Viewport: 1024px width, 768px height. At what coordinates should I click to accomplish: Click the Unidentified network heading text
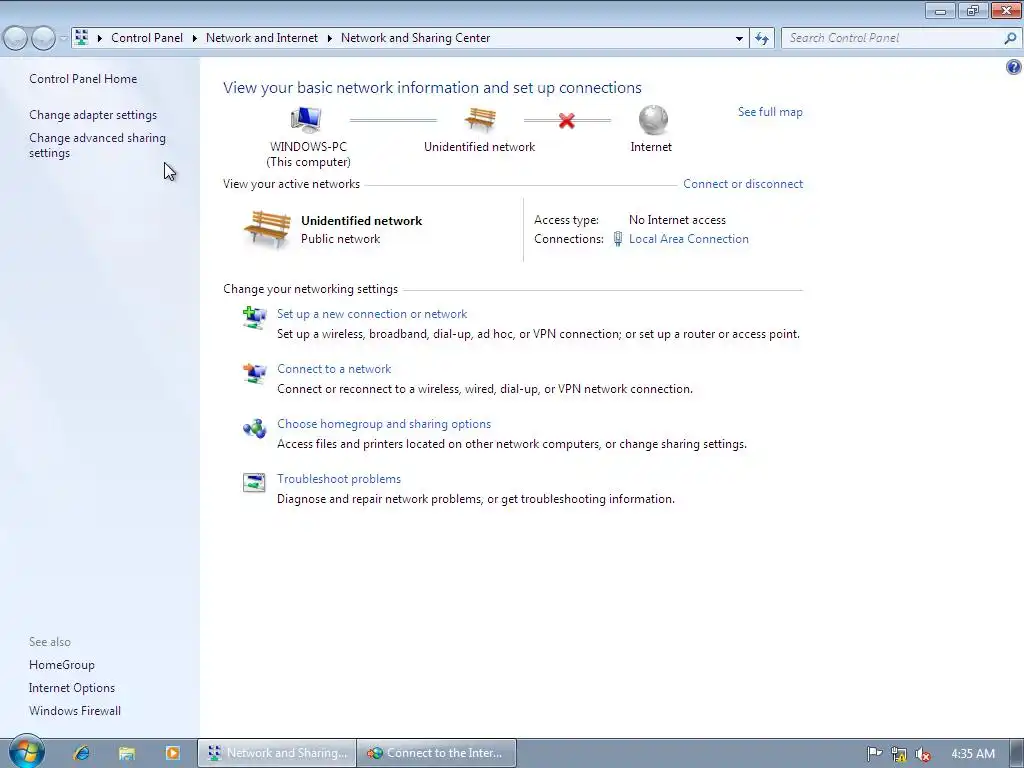pyautogui.click(x=361, y=221)
